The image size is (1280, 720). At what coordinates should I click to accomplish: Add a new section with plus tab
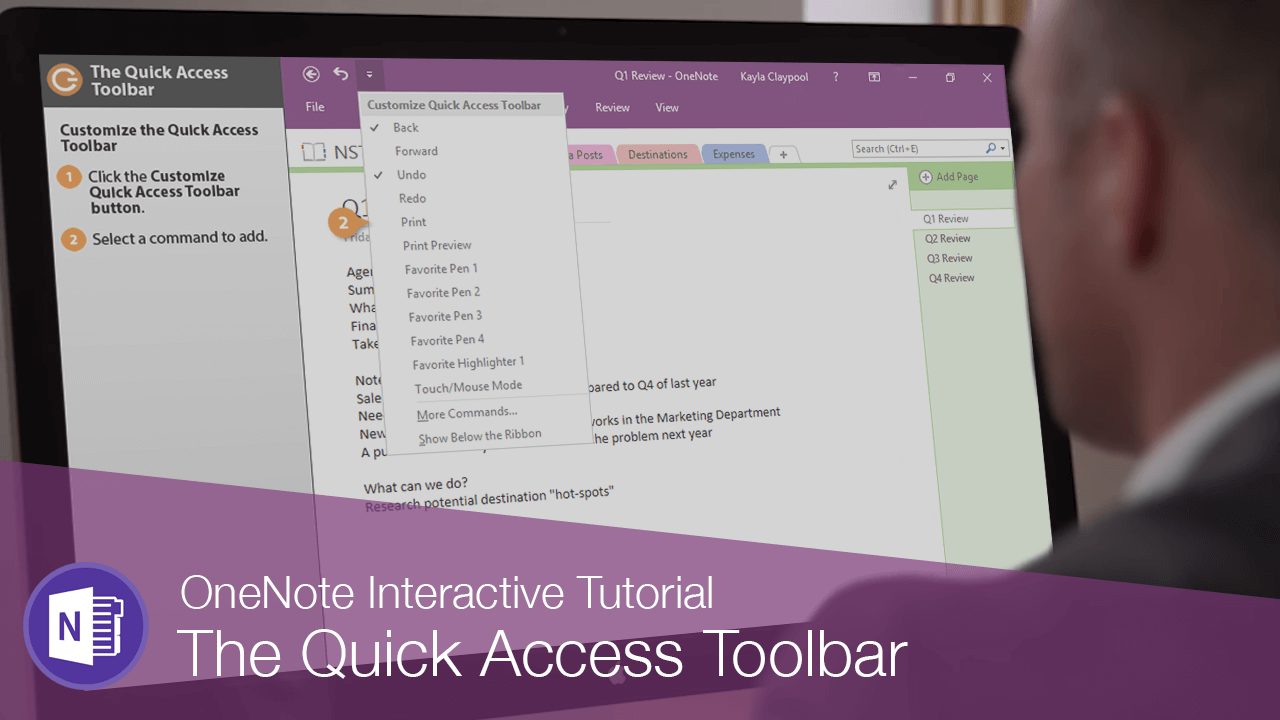tap(784, 154)
